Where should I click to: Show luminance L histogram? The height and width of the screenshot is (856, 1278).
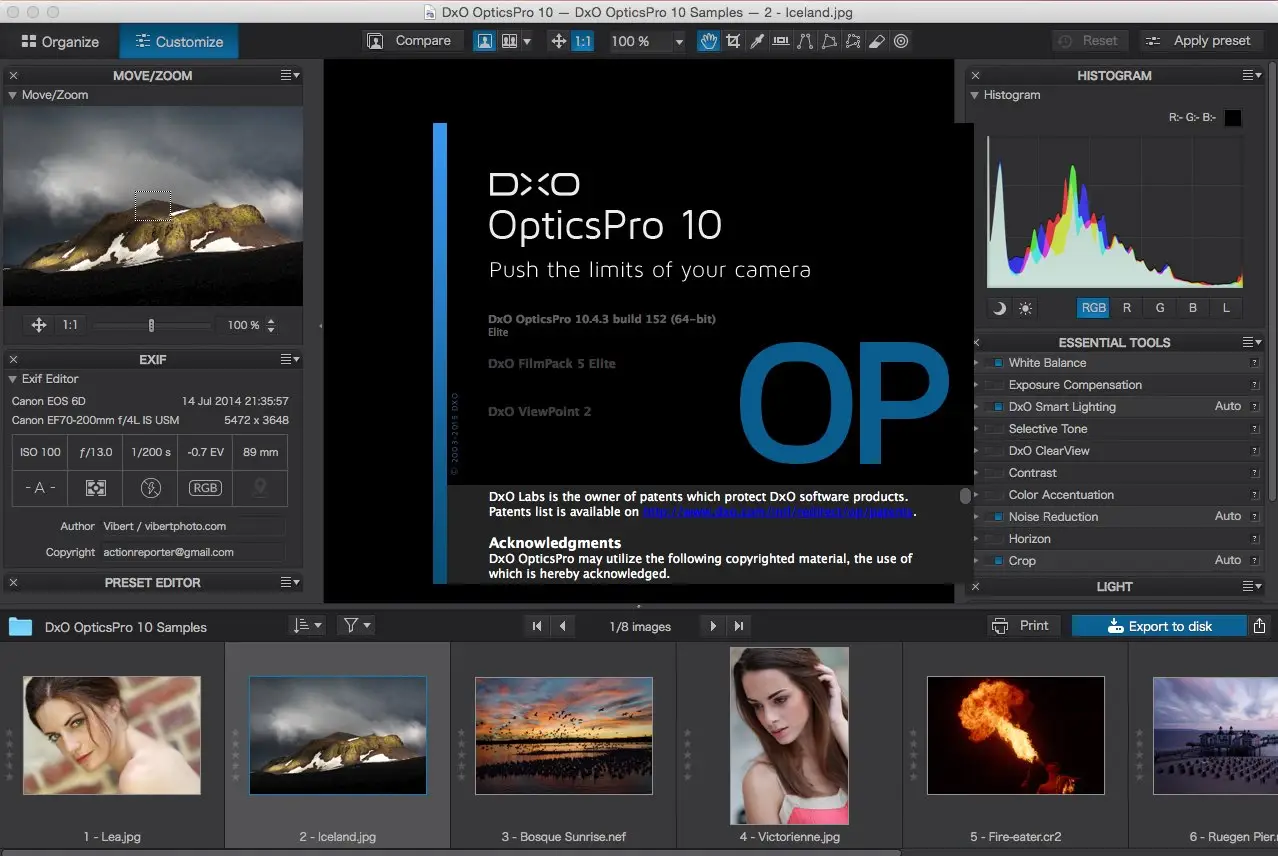tap(1226, 308)
